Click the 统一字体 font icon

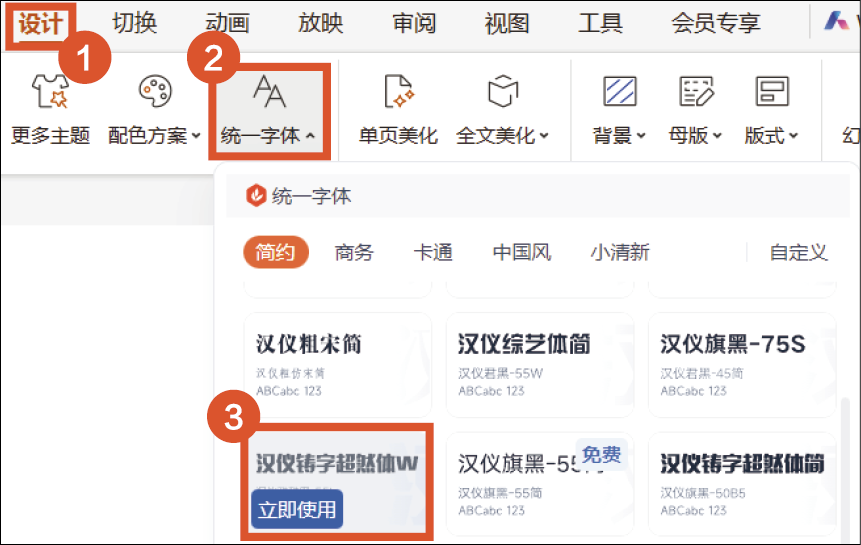point(268,92)
